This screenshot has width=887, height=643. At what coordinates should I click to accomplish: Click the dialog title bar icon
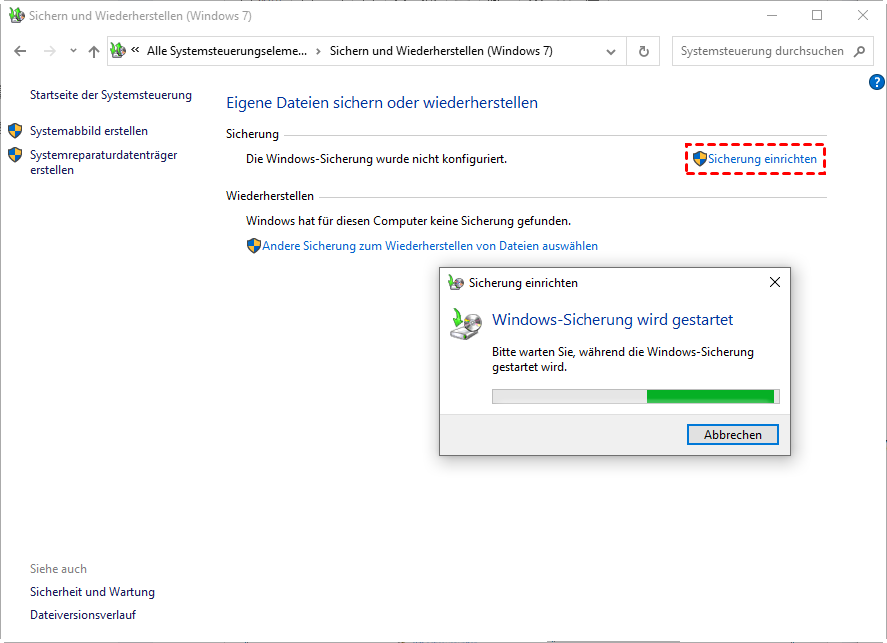(x=456, y=282)
